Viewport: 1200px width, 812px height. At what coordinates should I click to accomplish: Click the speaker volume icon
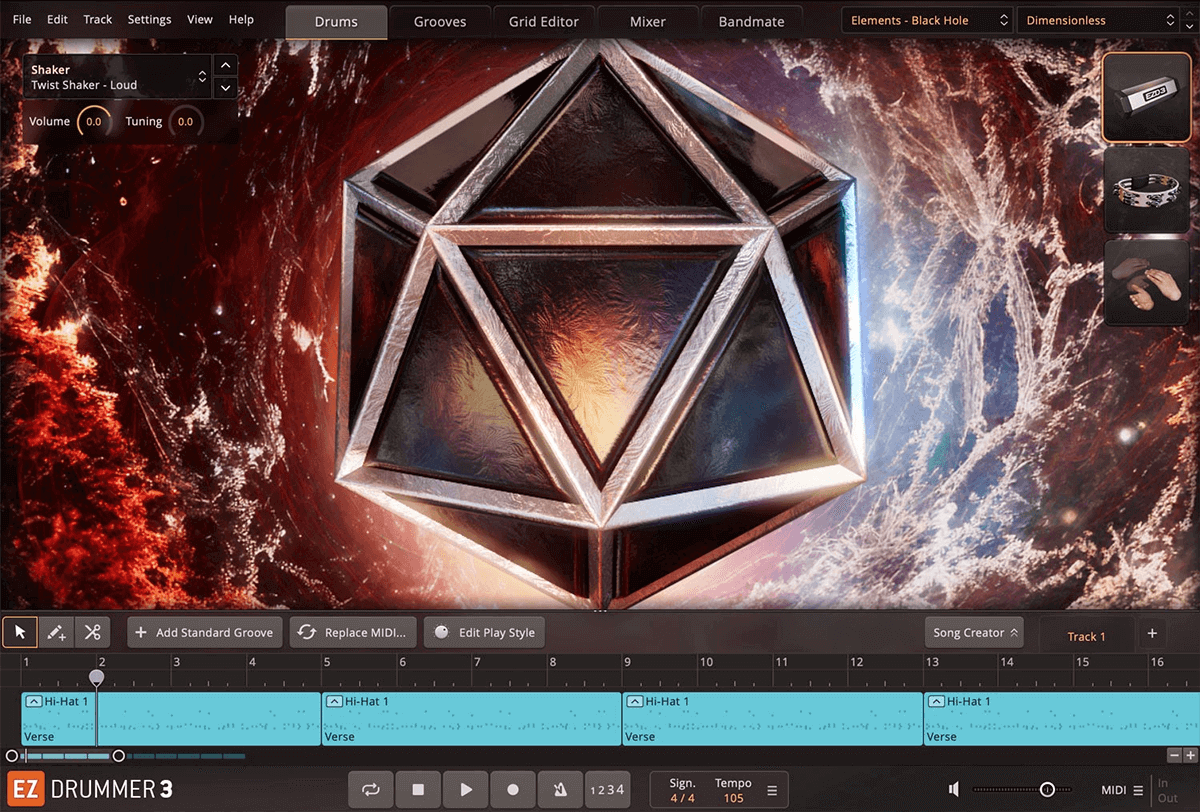coord(953,789)
